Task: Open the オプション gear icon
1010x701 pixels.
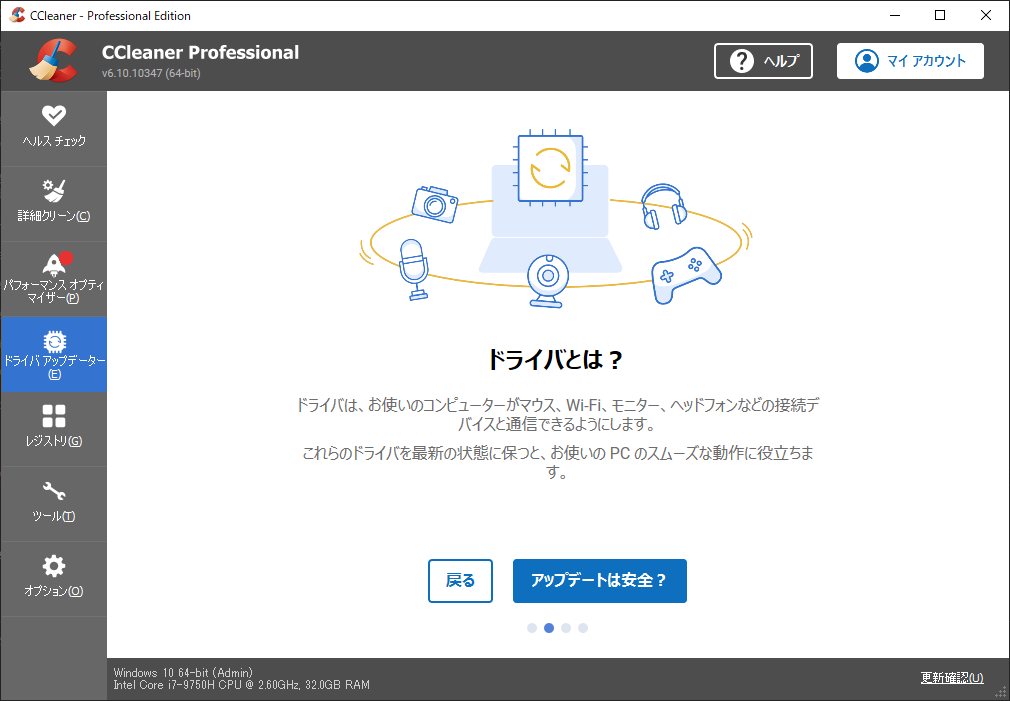Action: click(x=53, y=566)
